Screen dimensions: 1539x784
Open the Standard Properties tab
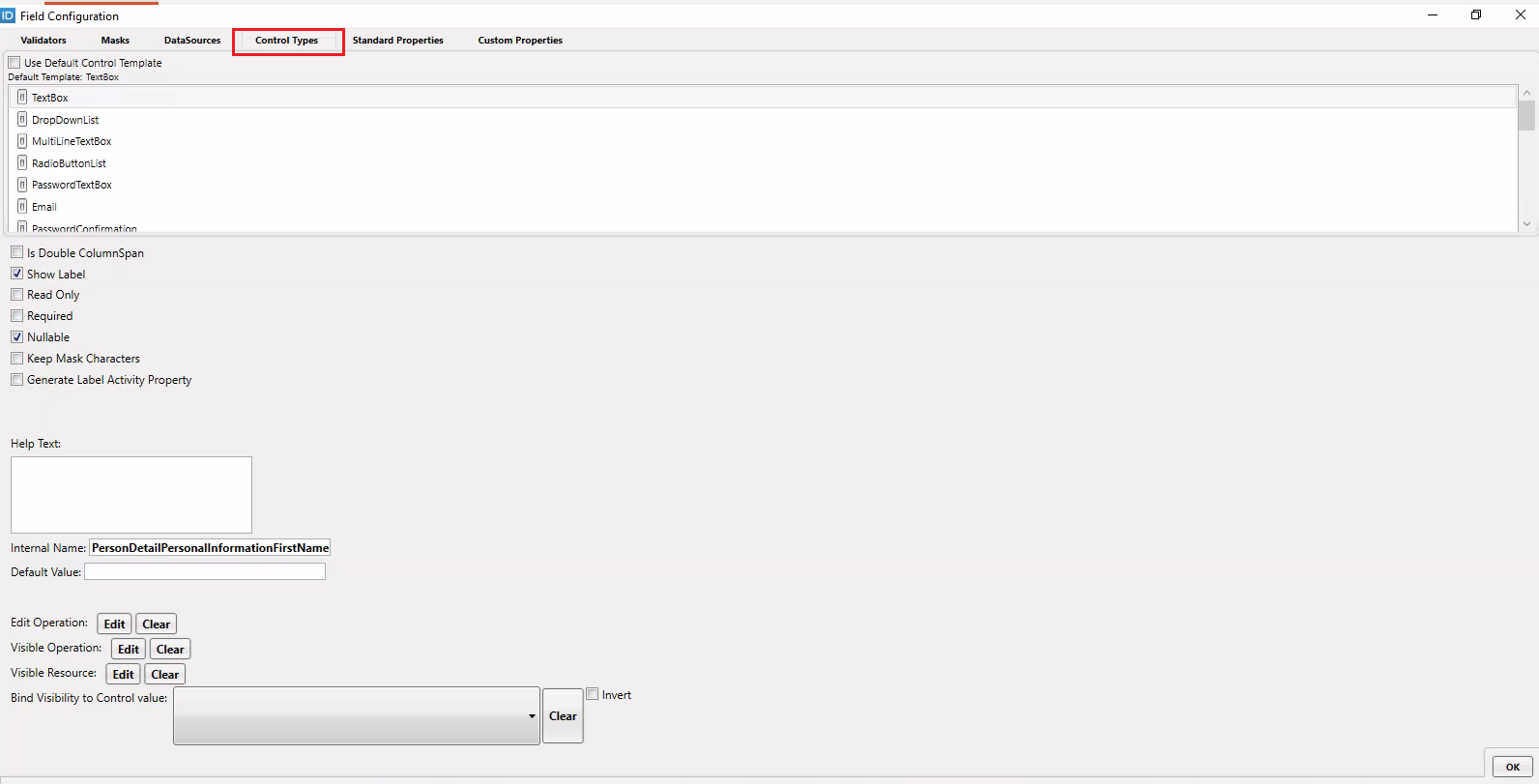click(398, 41)
